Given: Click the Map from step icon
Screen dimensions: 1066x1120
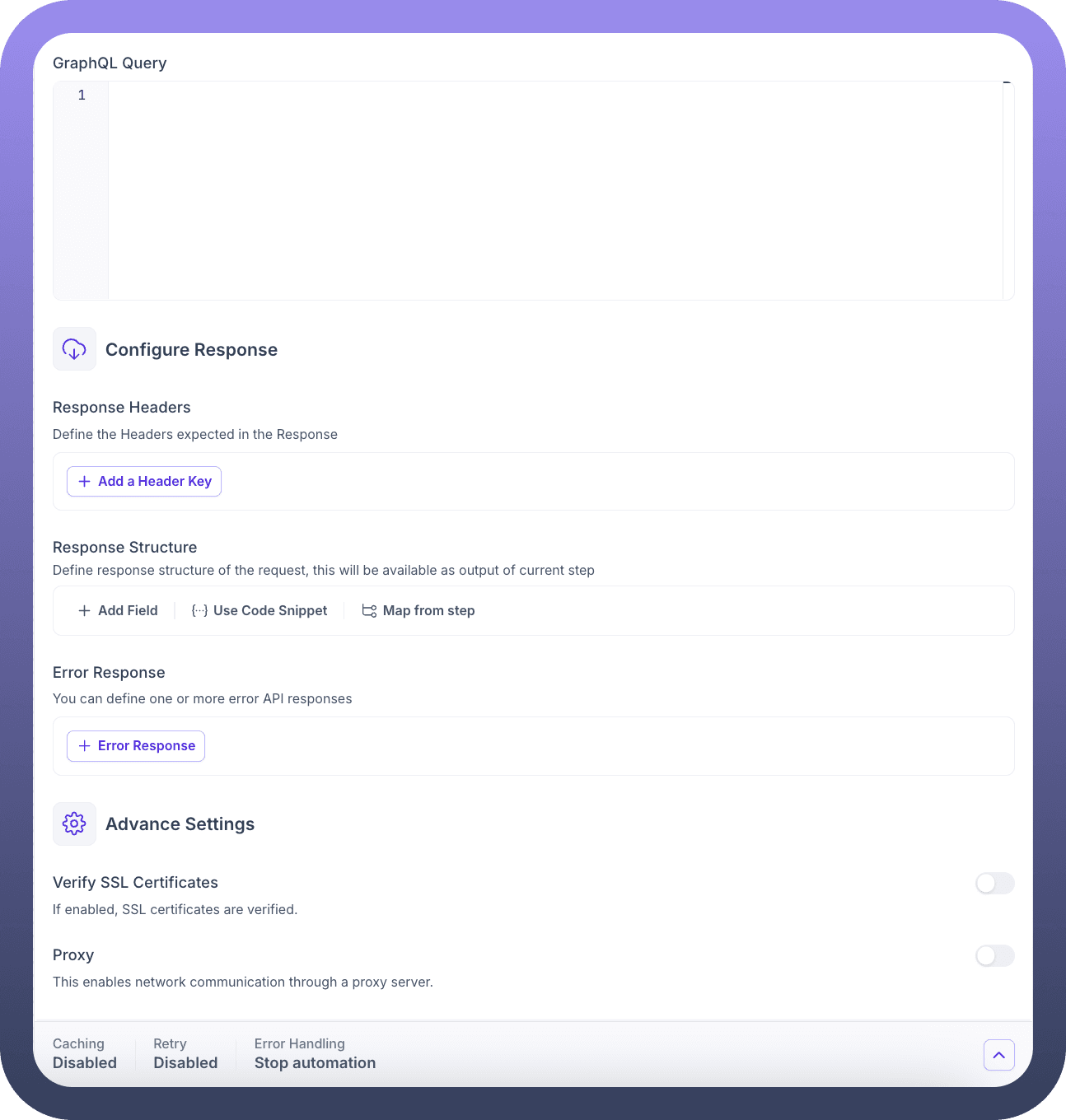Looking at the screenshot, I should (369, 610).
